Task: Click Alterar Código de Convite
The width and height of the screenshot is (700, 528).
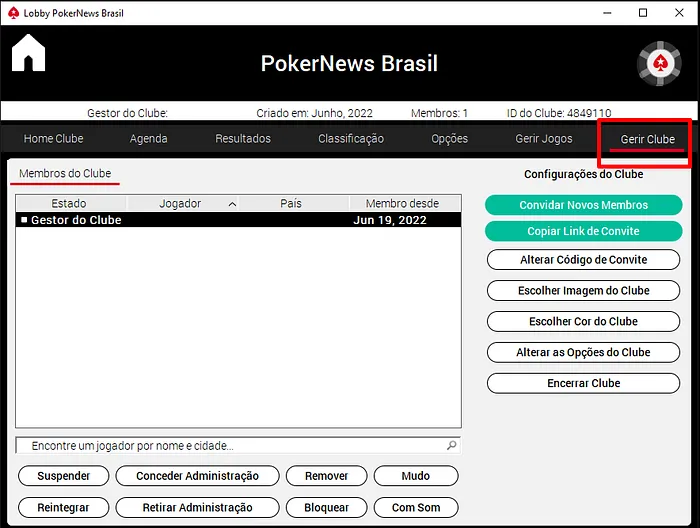Action: click(583, 260)
